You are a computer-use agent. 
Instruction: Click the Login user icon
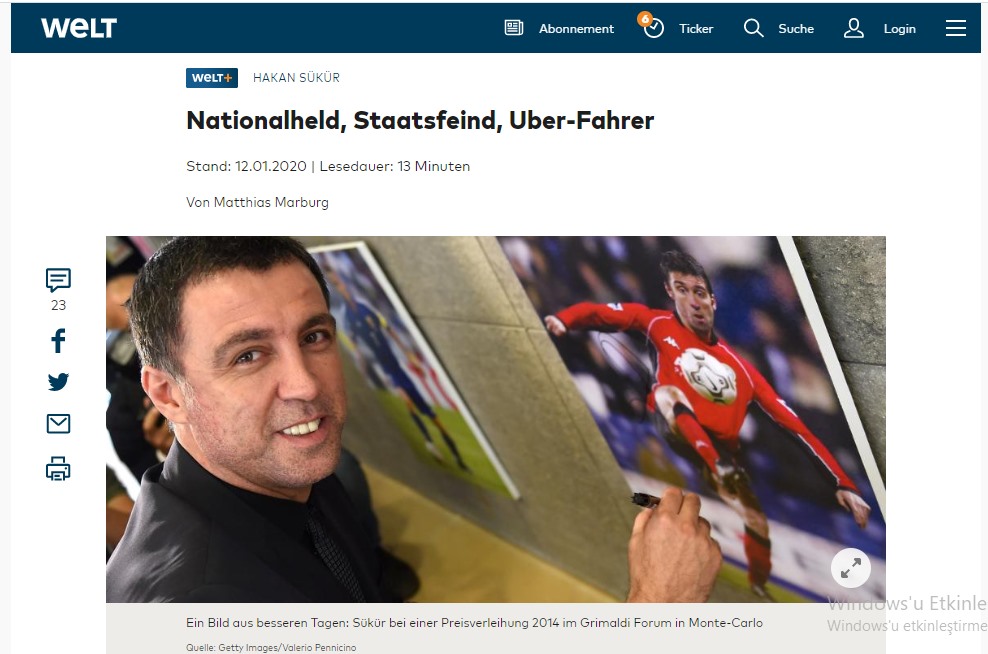tap(853, 28)
